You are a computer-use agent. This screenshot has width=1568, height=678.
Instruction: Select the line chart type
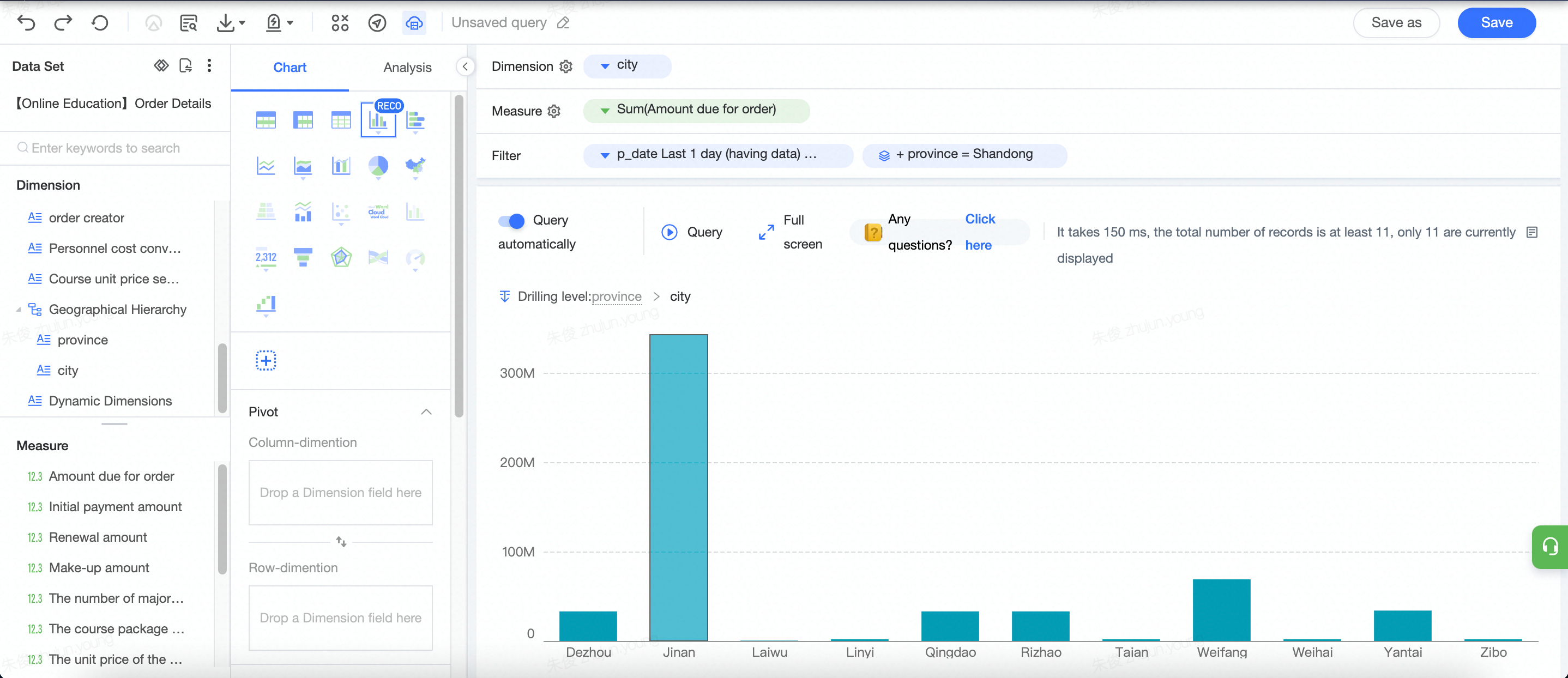click(x=266, y=166)
